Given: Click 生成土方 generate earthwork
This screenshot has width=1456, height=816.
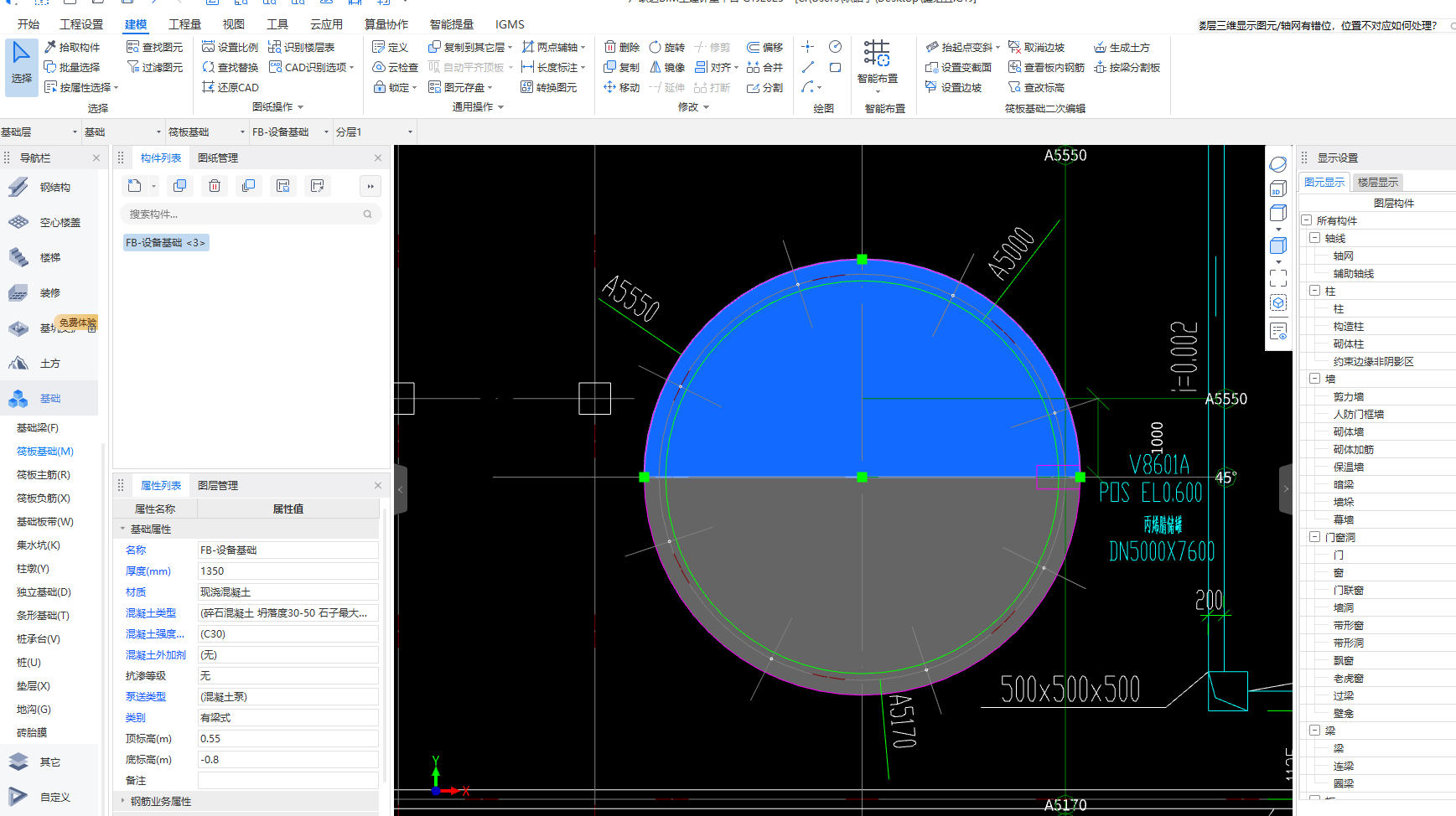Looking at the screenshot, I should click(x=1122, y=47).
